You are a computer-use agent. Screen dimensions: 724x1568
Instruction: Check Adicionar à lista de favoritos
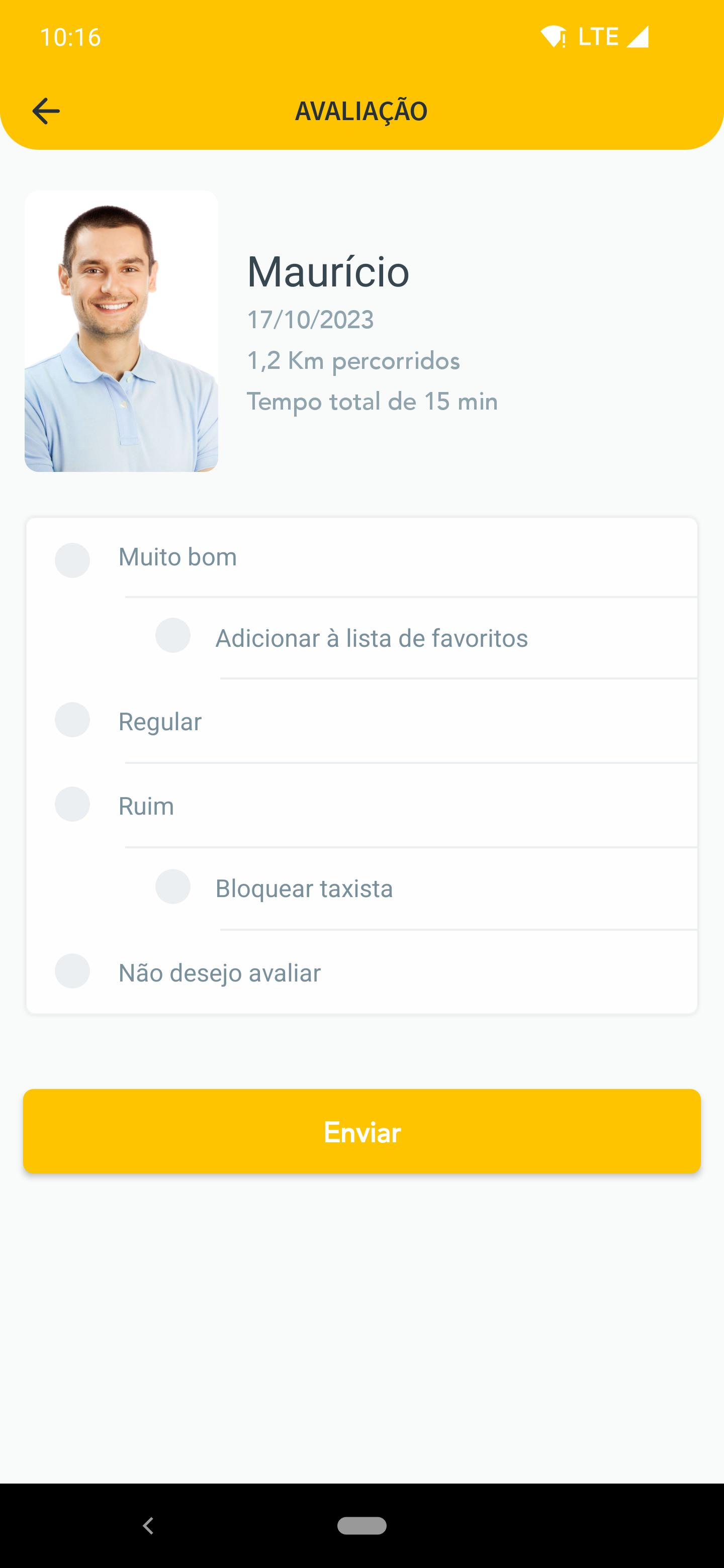pyautogui.click(x=173, y=635)
